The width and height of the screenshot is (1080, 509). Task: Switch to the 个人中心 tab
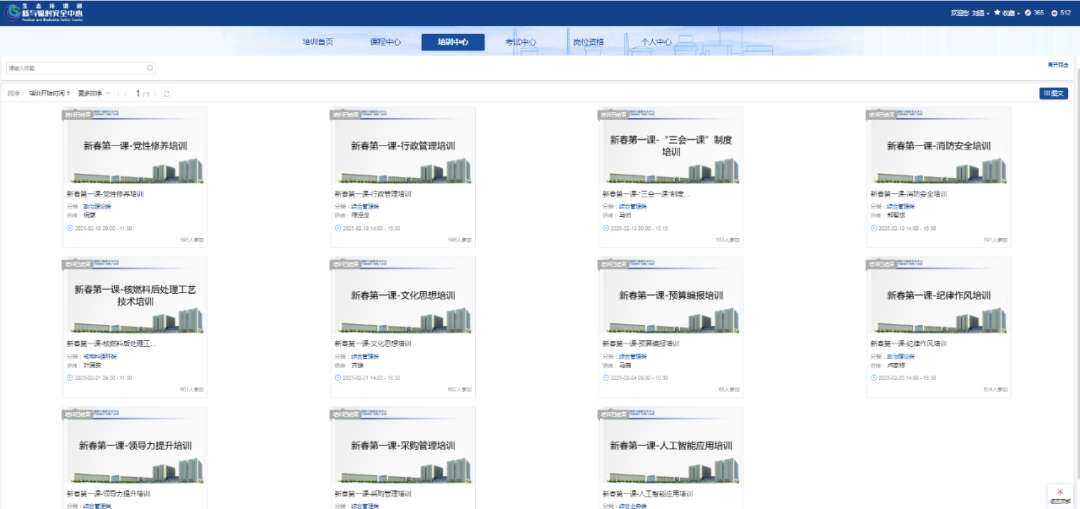click(x=656, y=42)
